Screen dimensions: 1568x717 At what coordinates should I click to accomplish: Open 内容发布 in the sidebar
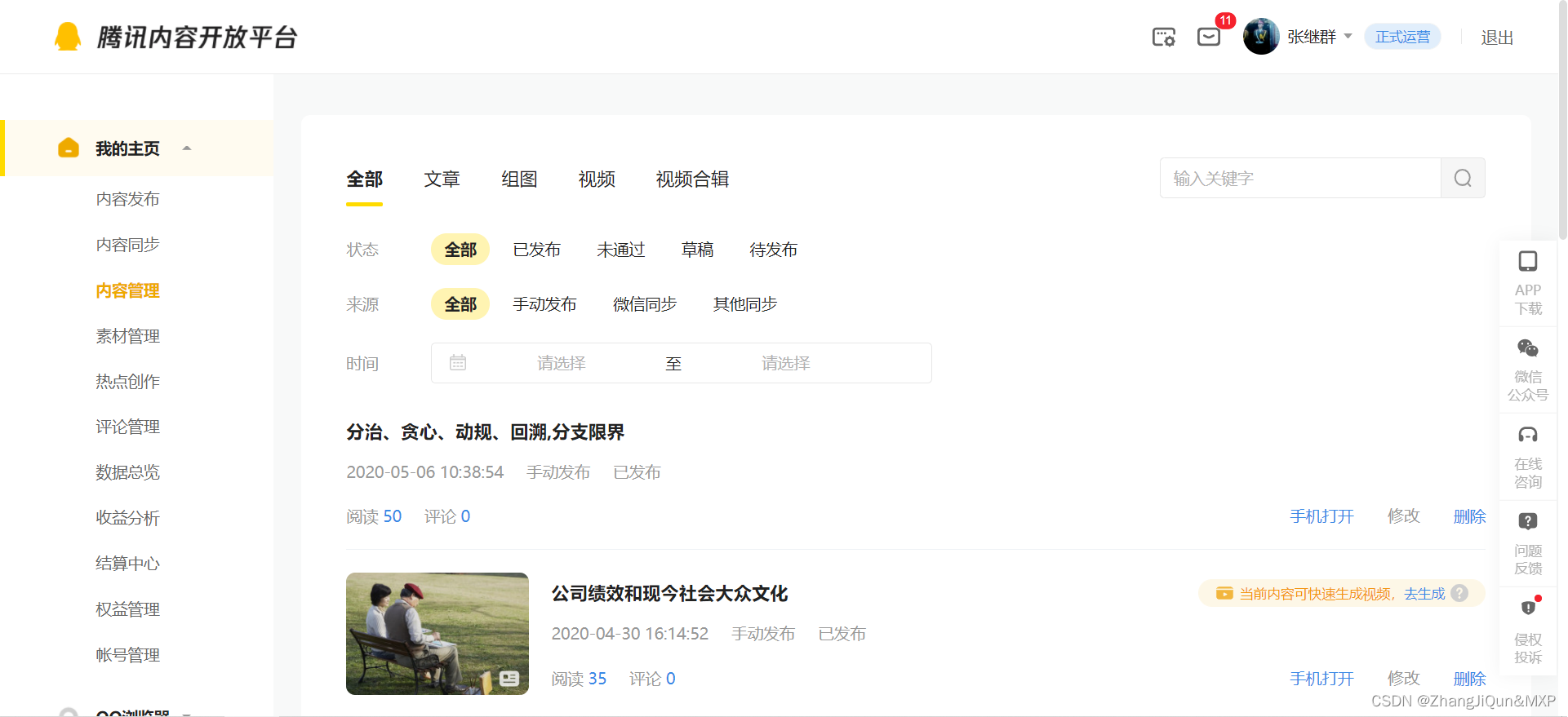[127, 199]
